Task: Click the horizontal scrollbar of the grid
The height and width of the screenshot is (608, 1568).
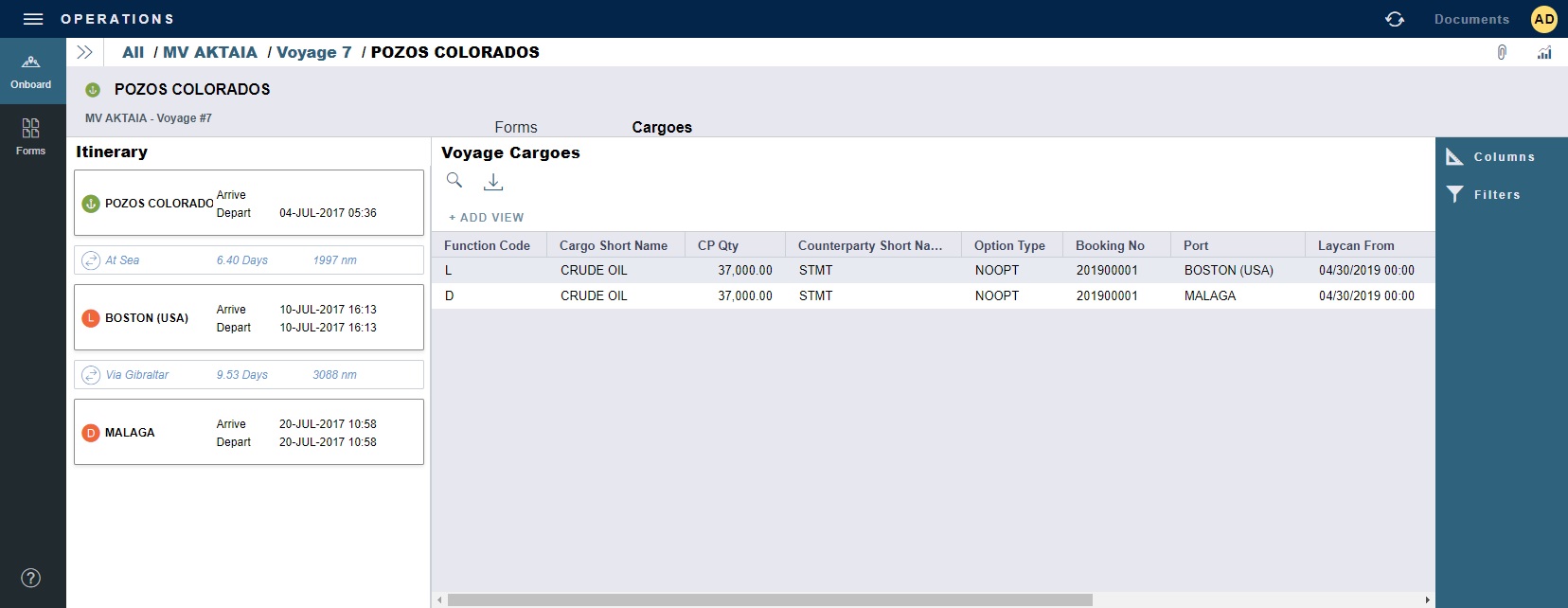Action: coord(769,599)
